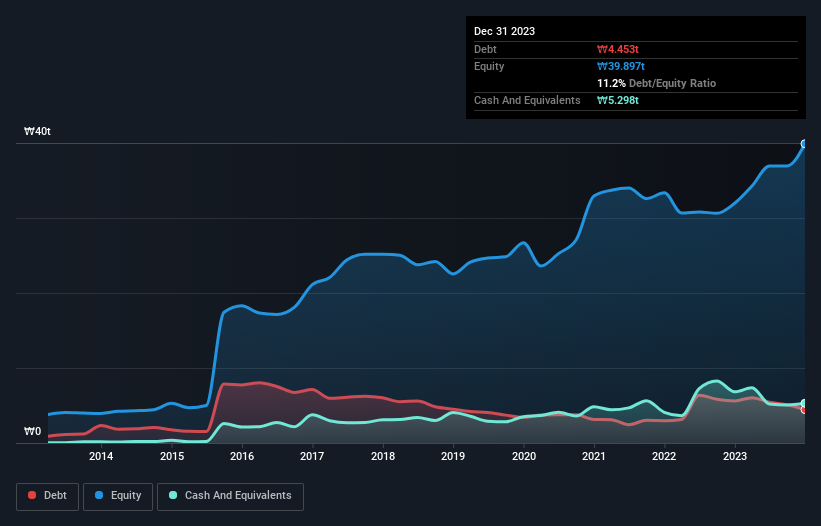Toggle the Debt series legend button
The height and width of the screenshot is (526, 821).
[47, 496]
